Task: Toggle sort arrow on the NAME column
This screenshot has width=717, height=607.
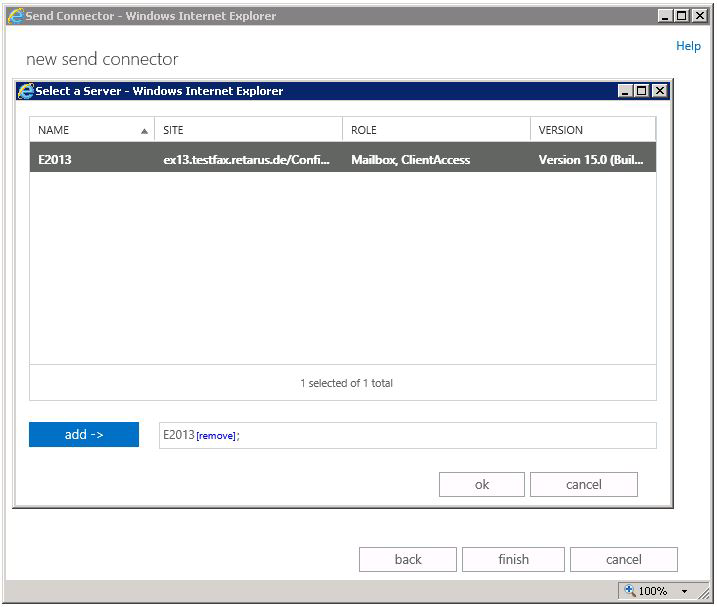Action: tap(144, 131)
